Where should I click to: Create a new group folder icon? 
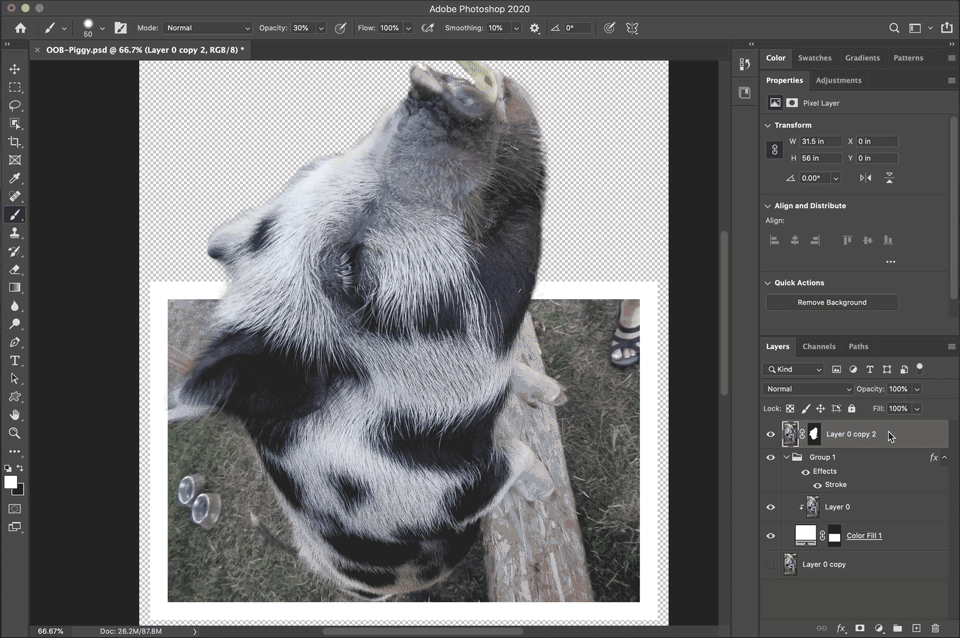coord(898,628)
